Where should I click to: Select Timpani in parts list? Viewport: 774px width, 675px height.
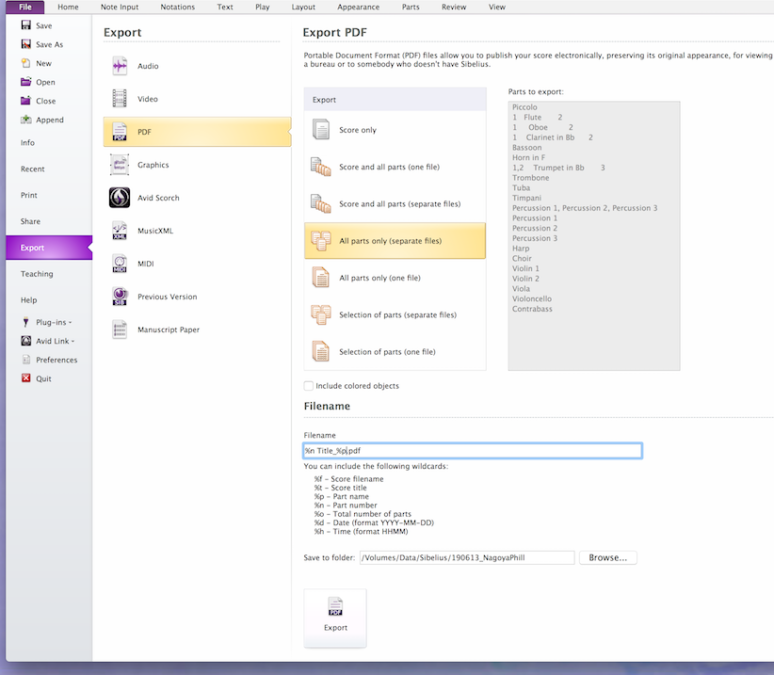coord(527,198)
